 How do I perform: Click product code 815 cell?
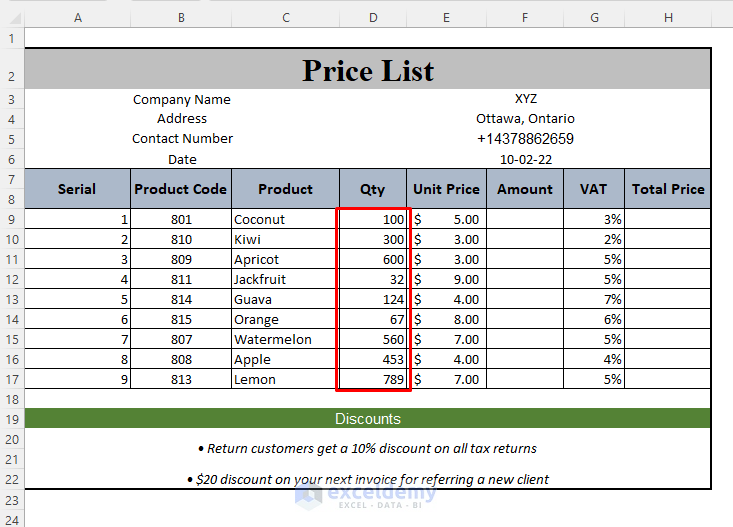point(181,319)
